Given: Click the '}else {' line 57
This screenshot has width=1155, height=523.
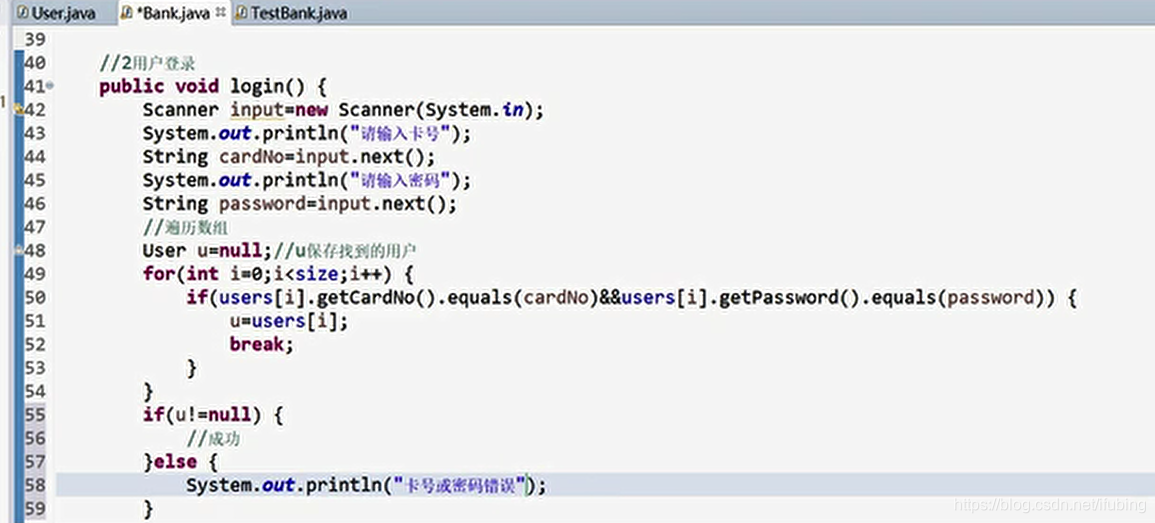Looking at the screenshot, I should (x=180, y=462).
